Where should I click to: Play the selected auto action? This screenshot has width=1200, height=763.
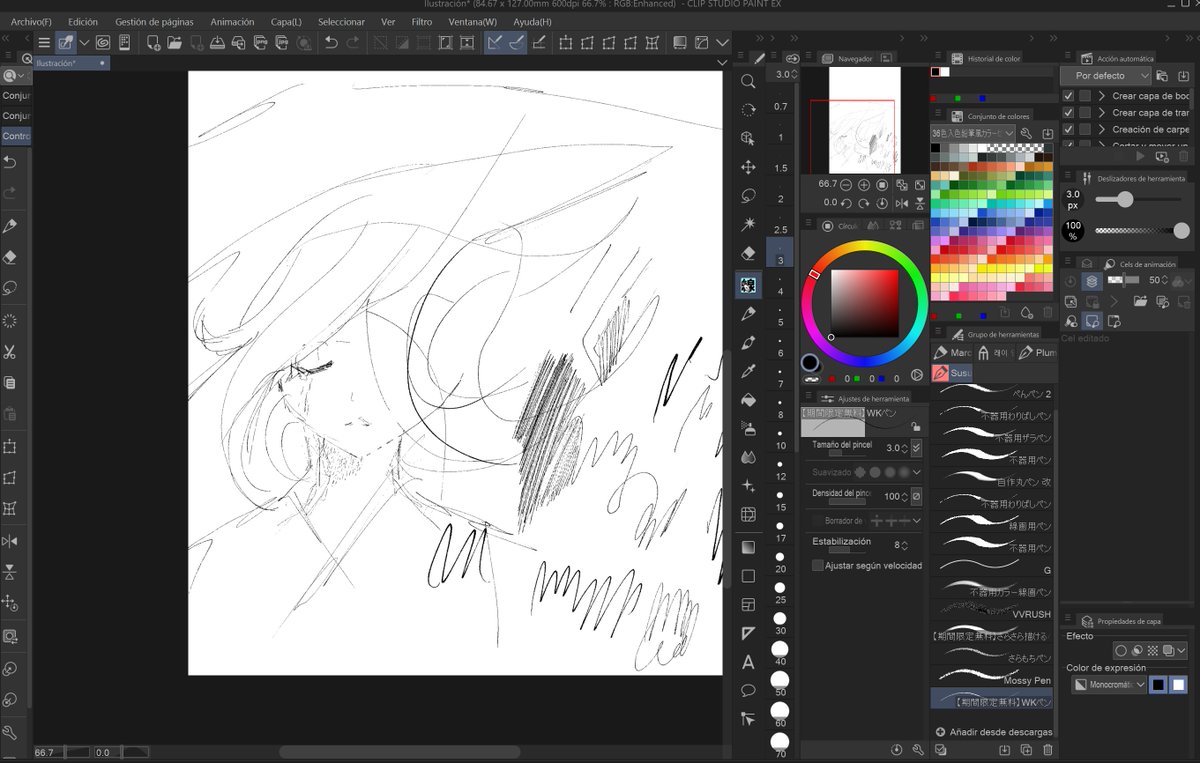pyautogui.click(x=1142, y=156)
